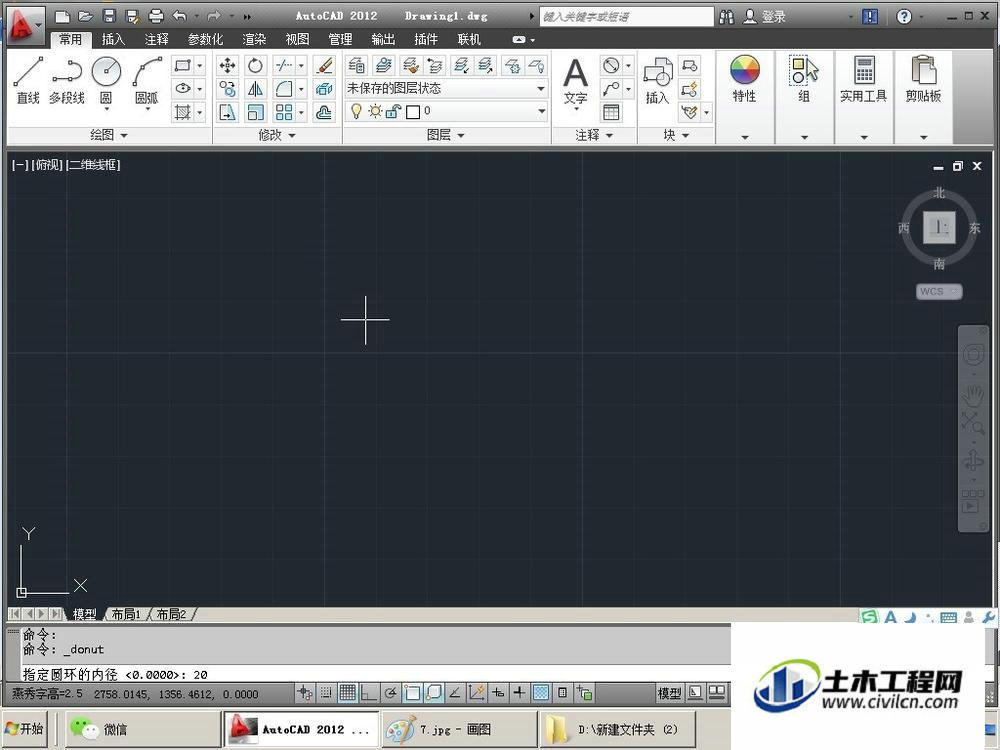
Task: Click the Print icon in quick access toolbar
Action: (x=156, y=16)
